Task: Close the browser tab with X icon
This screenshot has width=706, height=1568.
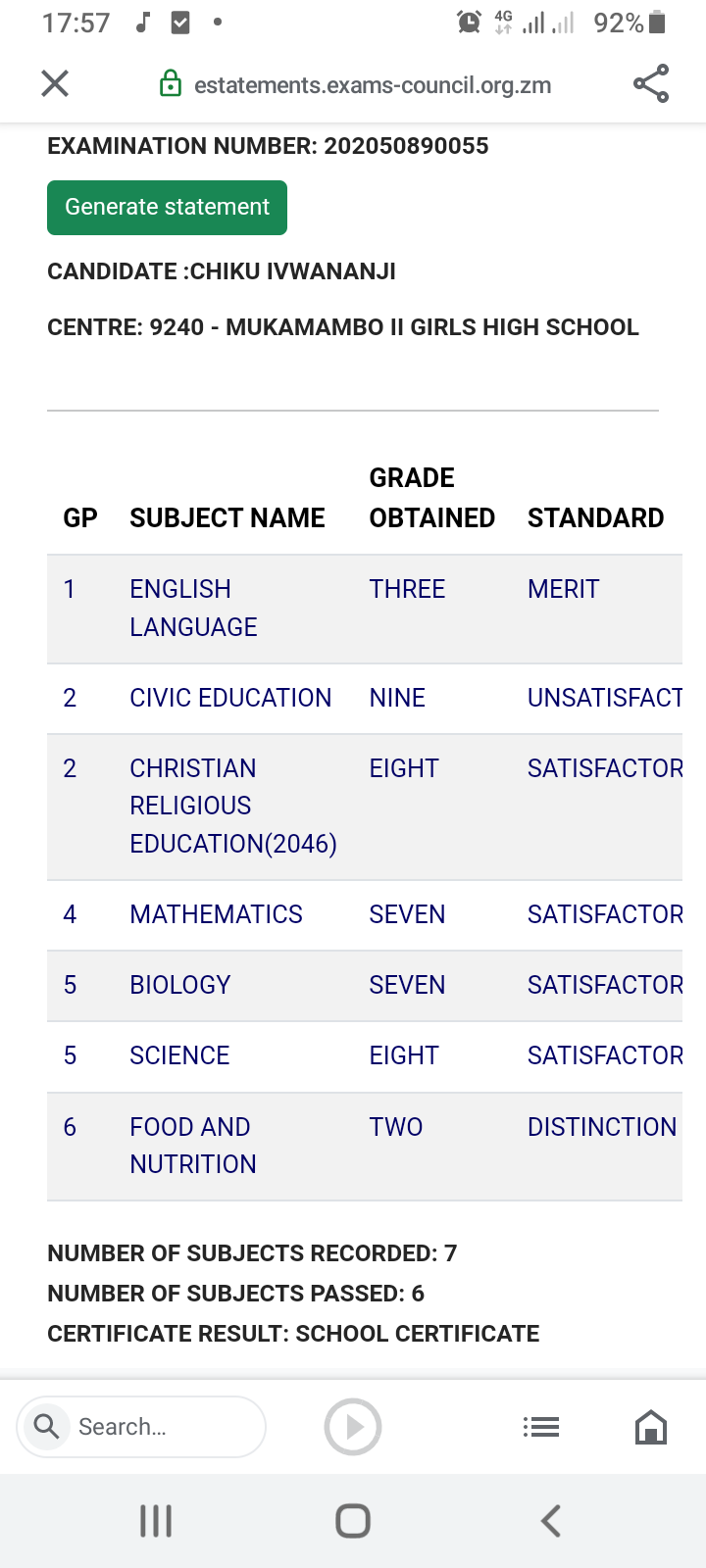Action: pyautogui.click(x=55, y=84)
